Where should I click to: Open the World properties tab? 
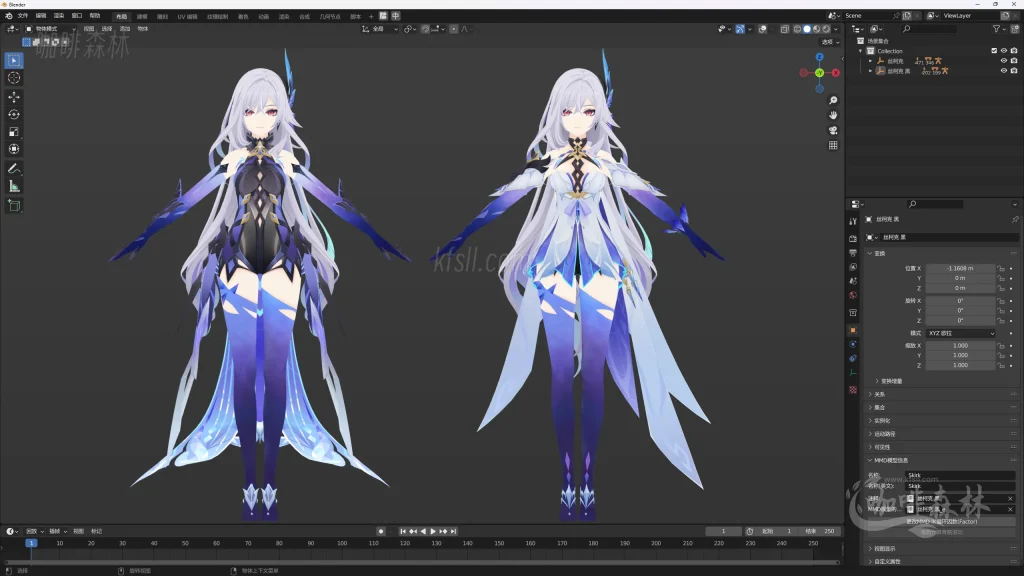tap(853, 295)
